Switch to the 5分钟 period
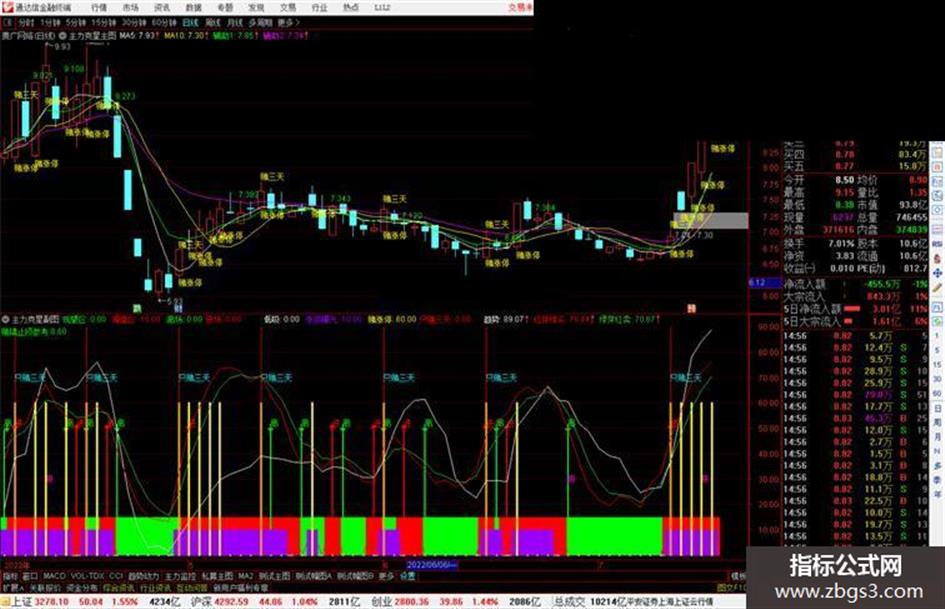The image size is (945, 609). 75,23
